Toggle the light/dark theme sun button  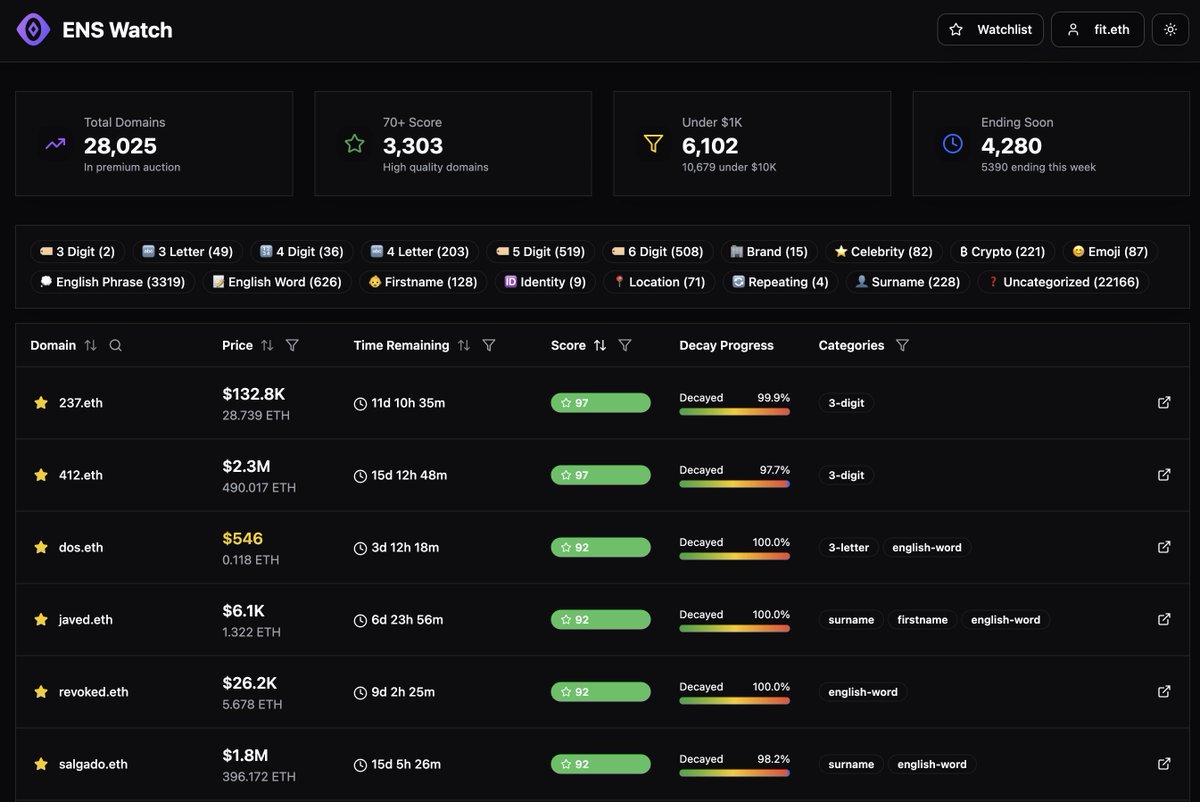pos(1170,30)
